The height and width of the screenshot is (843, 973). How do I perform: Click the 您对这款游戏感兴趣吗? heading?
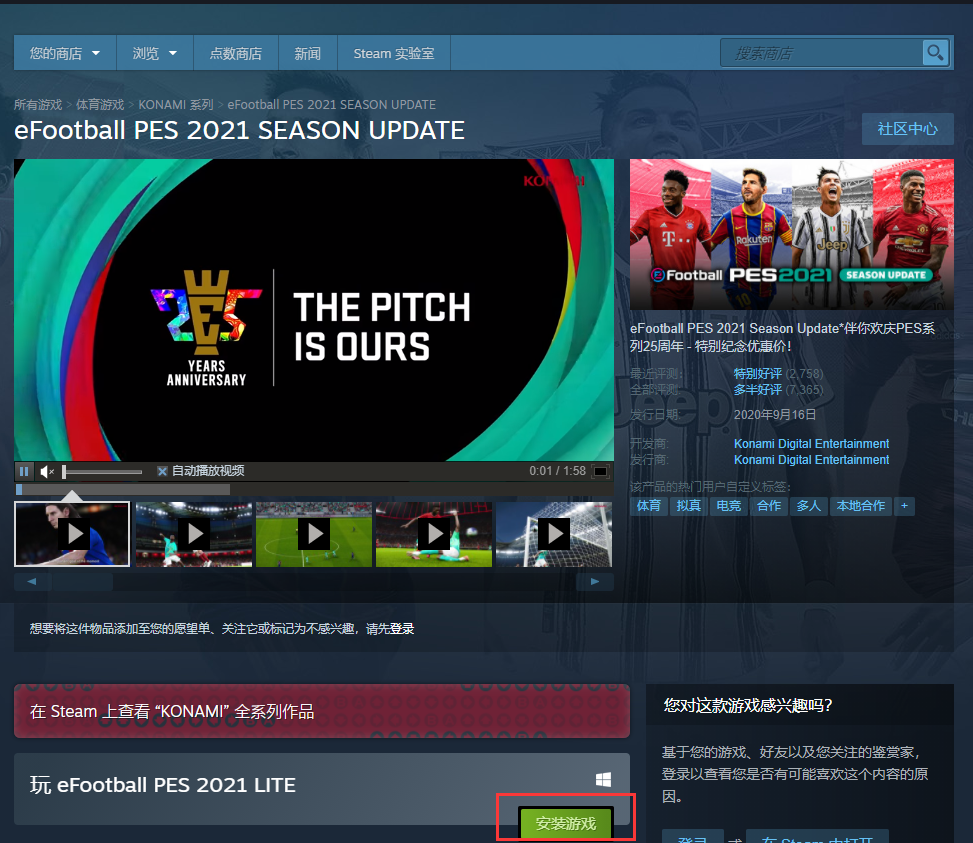748,705
